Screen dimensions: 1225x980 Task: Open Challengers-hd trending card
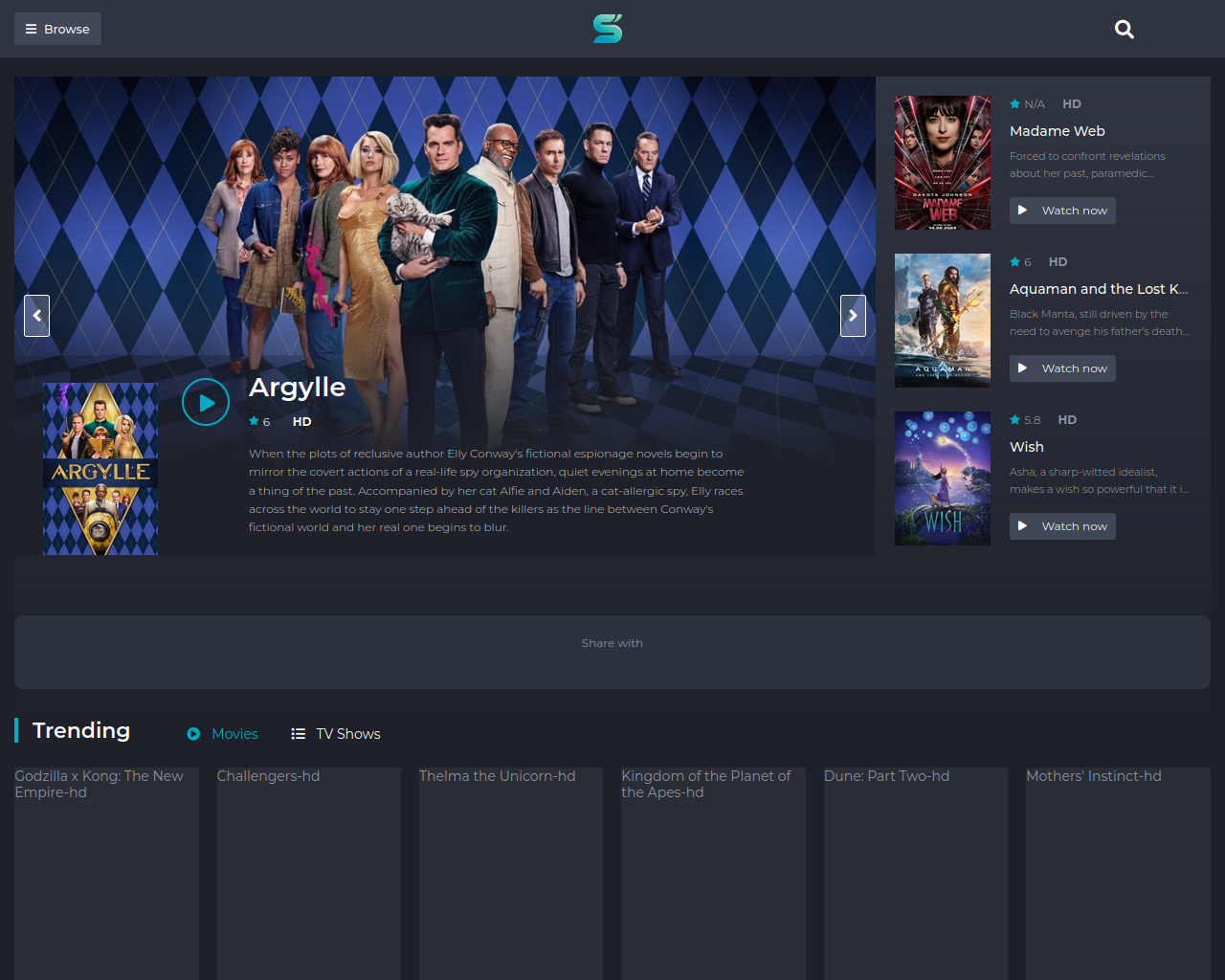[309, 873]
